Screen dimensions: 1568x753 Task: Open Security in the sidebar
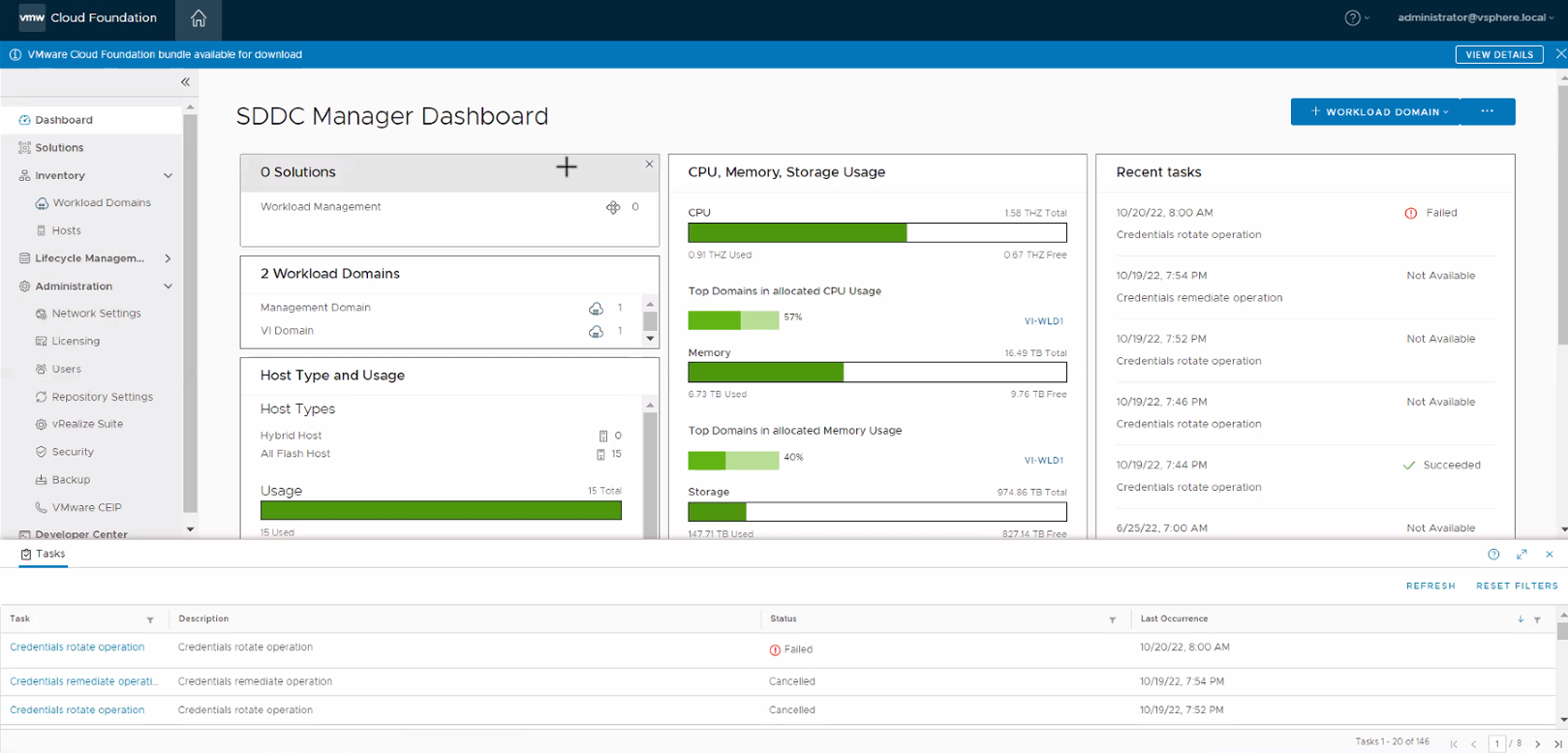pyautogui.click(x=73, y=452)
